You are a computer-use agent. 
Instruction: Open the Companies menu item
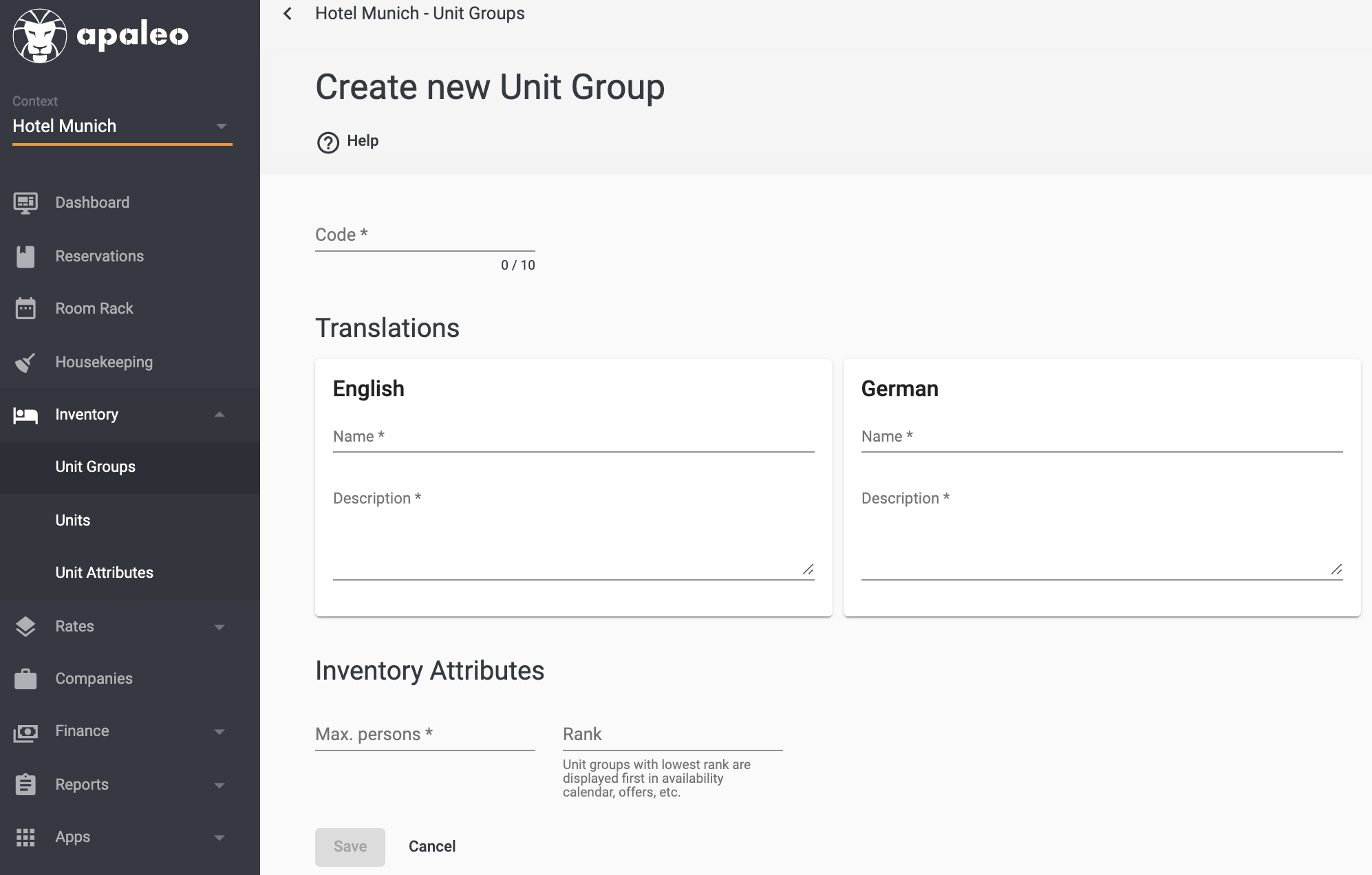(130, 679)
